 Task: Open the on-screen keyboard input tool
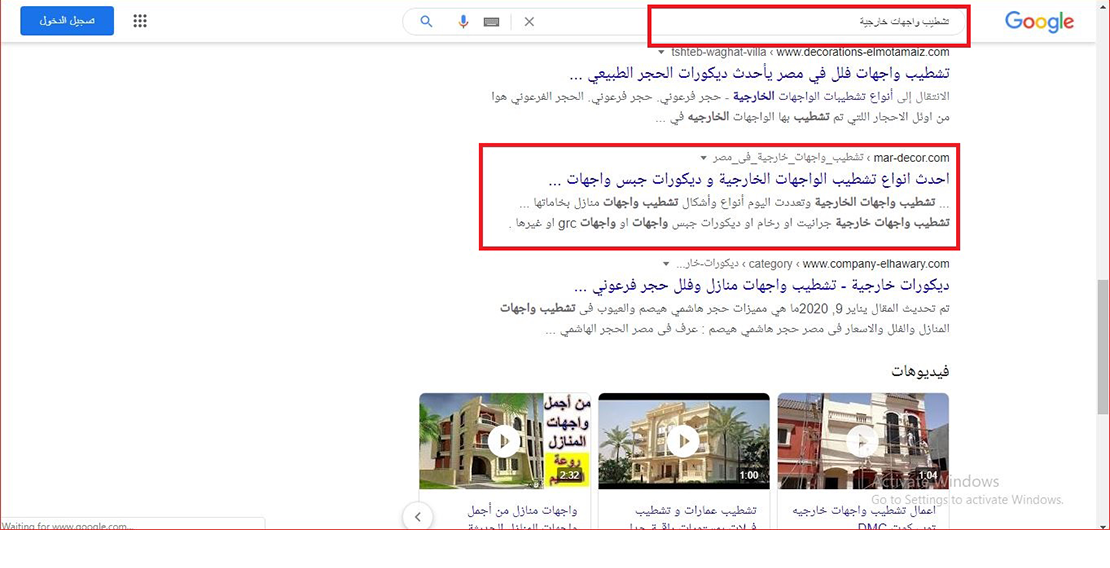[x=492, y=22]
